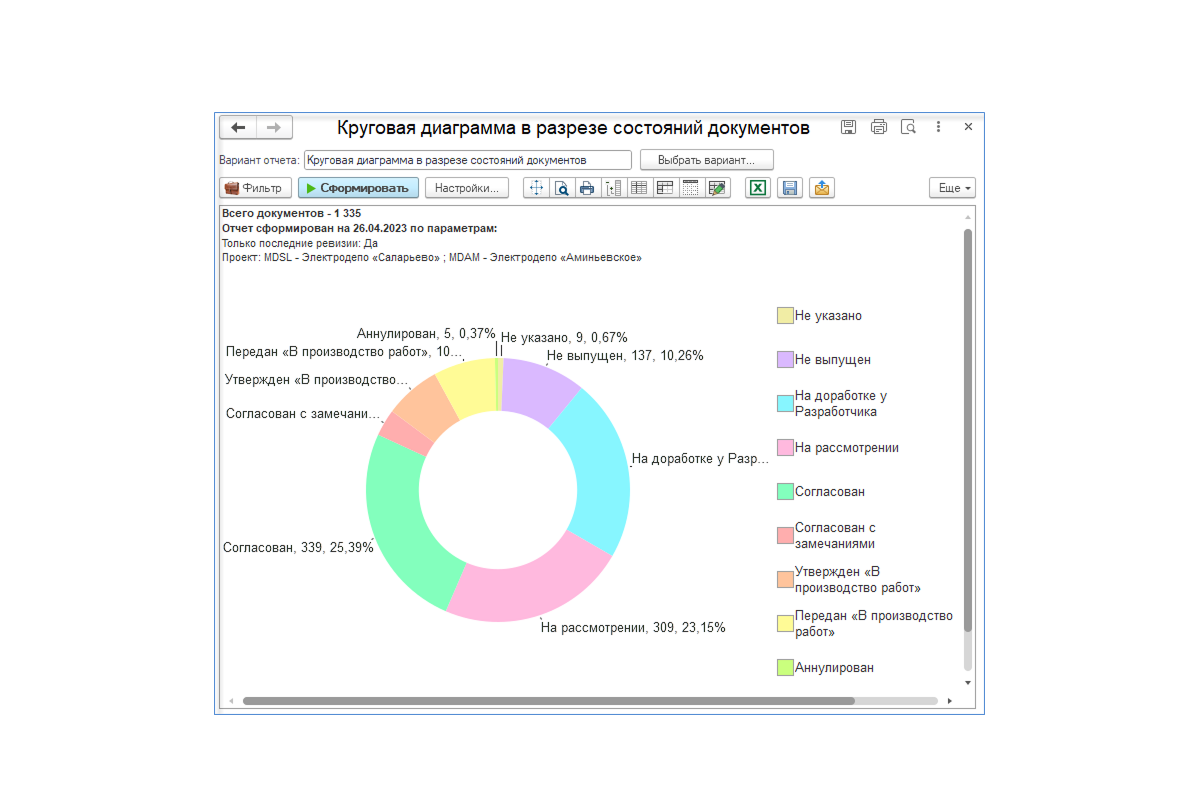Click the На доработке у Разработчика cyan swatch
Viewport: 1200px width, 800px height.
coord(785,404)
